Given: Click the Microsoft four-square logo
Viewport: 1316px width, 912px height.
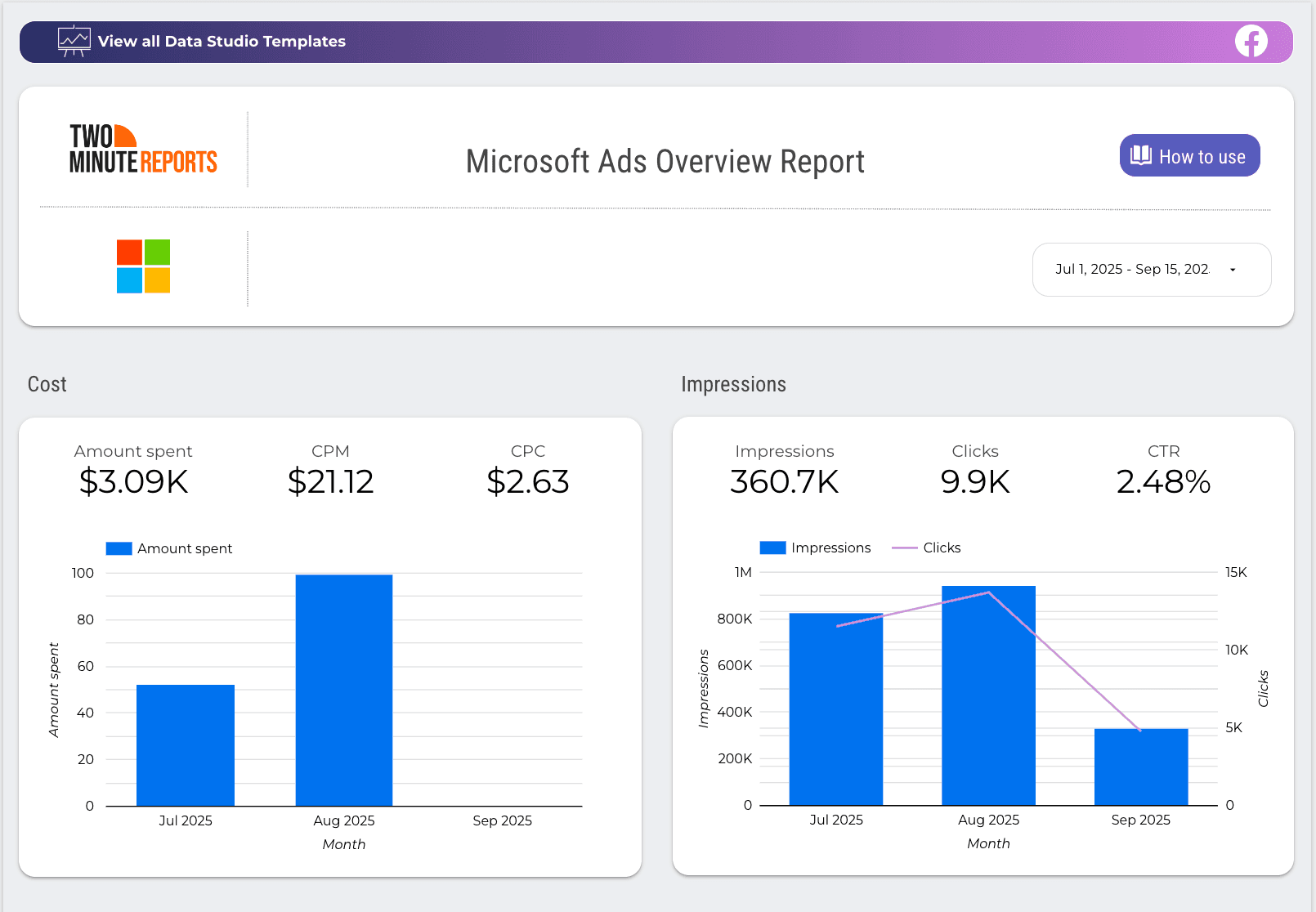Looking at the screenshot, I should 143,266.
